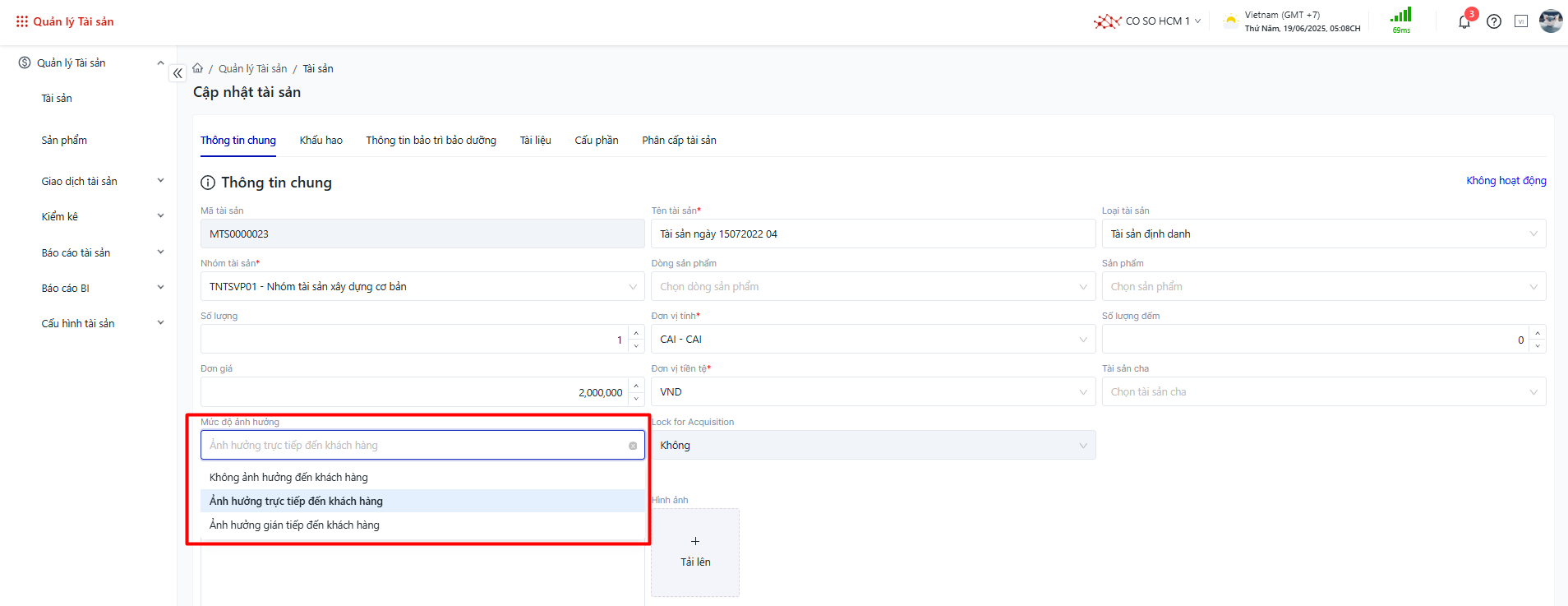
Task: Open the CO SO HCM 1 selector
Action: point(1148,21)
